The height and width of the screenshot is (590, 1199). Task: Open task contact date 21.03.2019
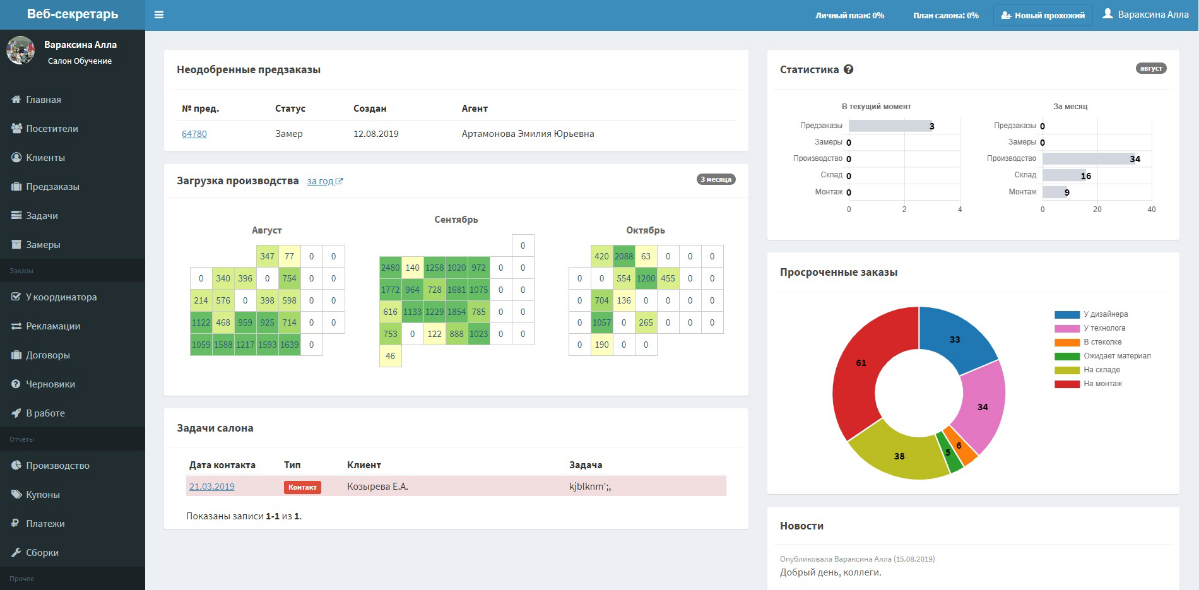click(x=211, y=487)
